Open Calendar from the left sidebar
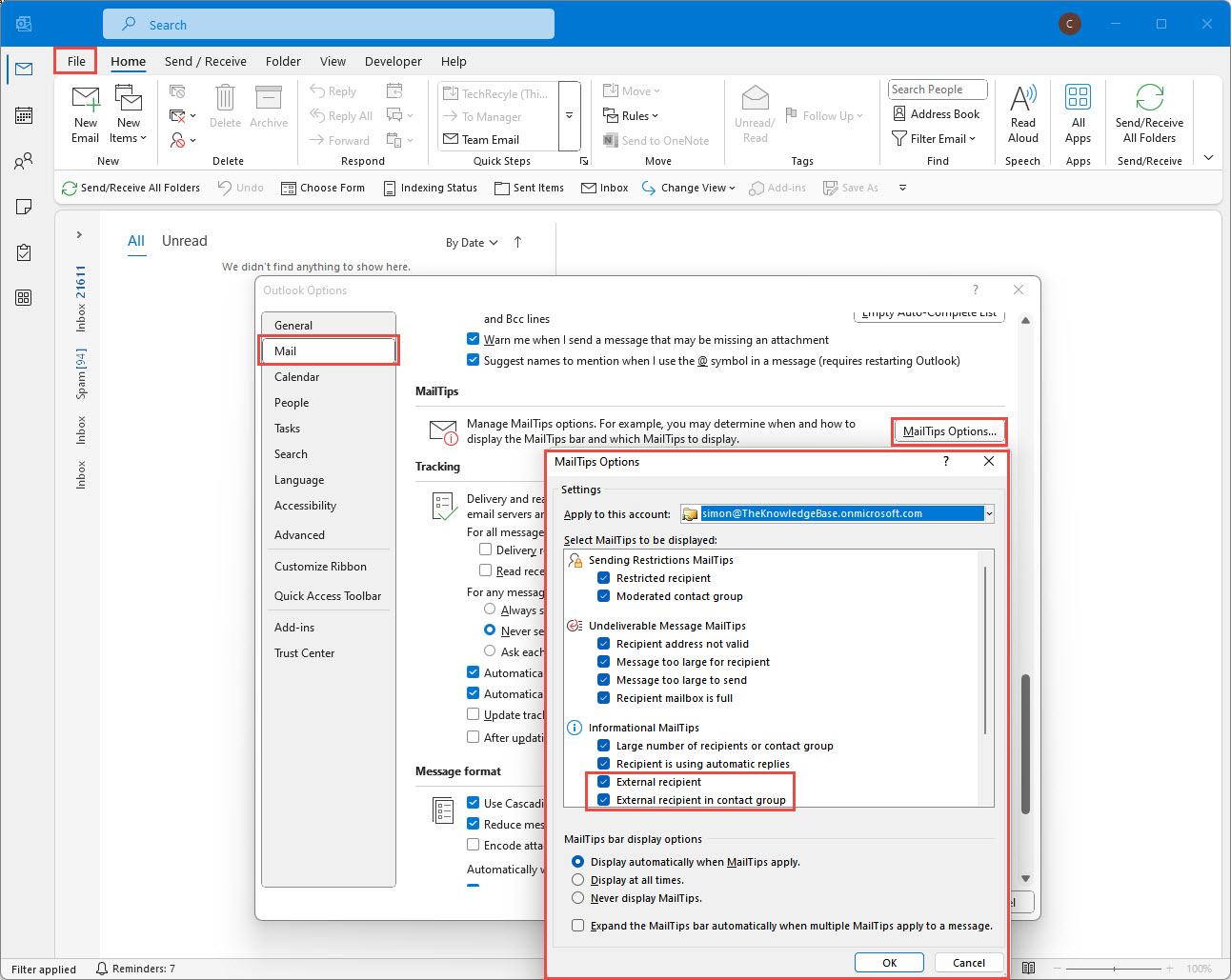The image size is (1231, 980). point(24,115)
